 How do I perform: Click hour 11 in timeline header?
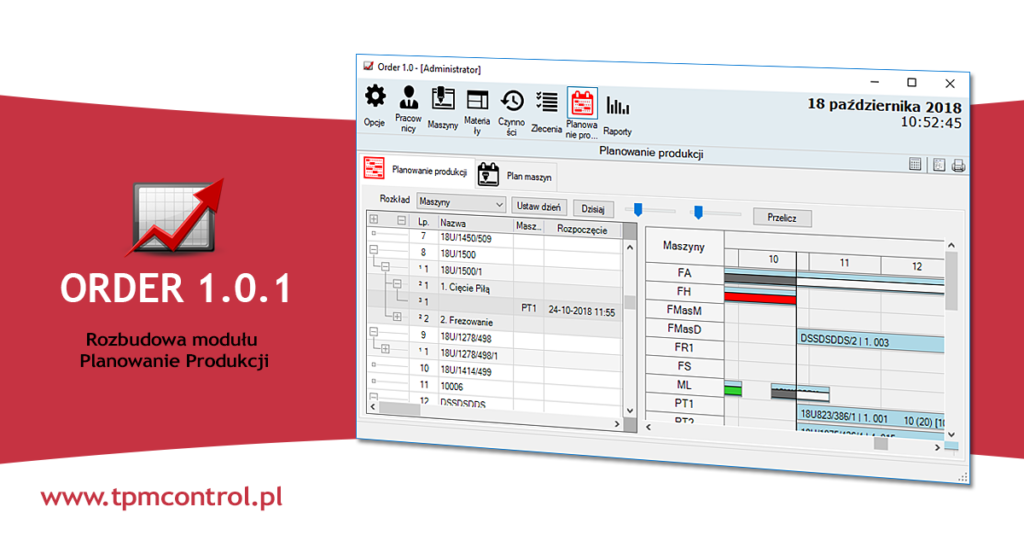(x=844, y=262)
